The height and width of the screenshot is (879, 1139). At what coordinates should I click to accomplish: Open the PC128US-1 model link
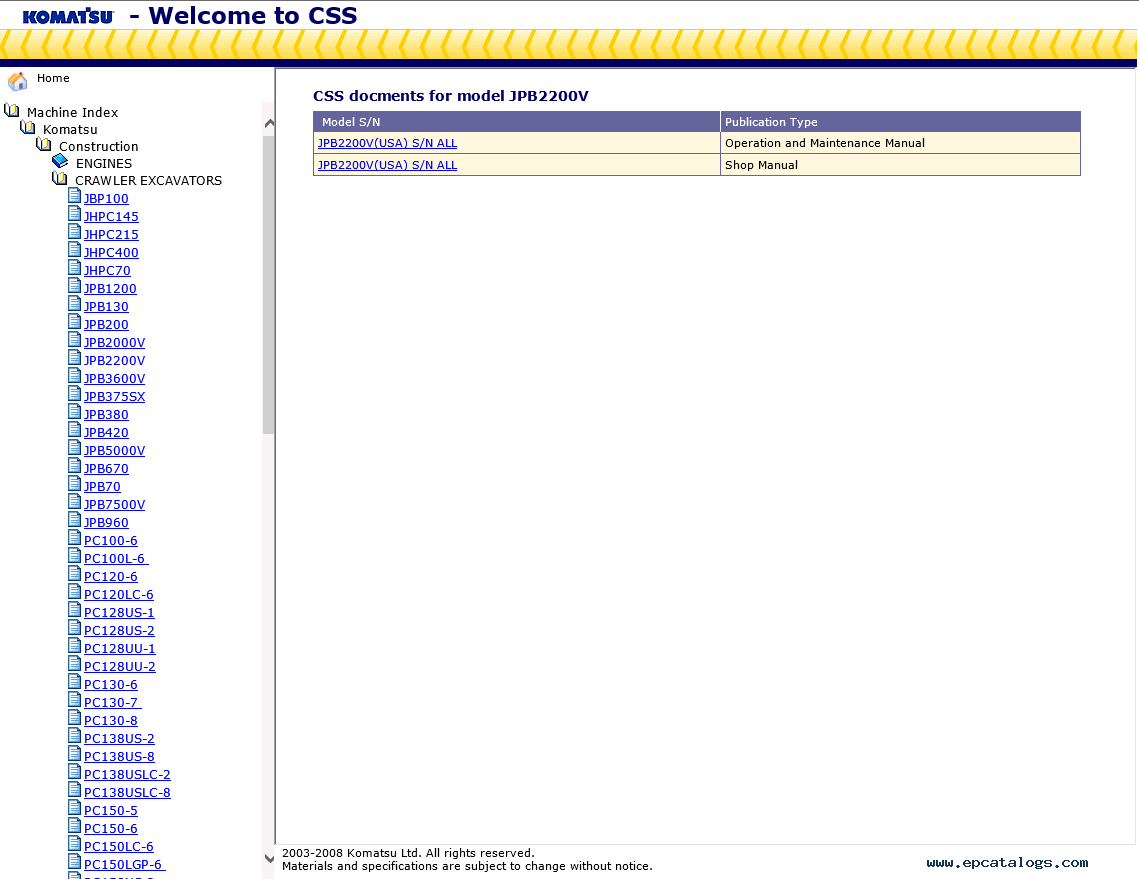coord(119,612)
